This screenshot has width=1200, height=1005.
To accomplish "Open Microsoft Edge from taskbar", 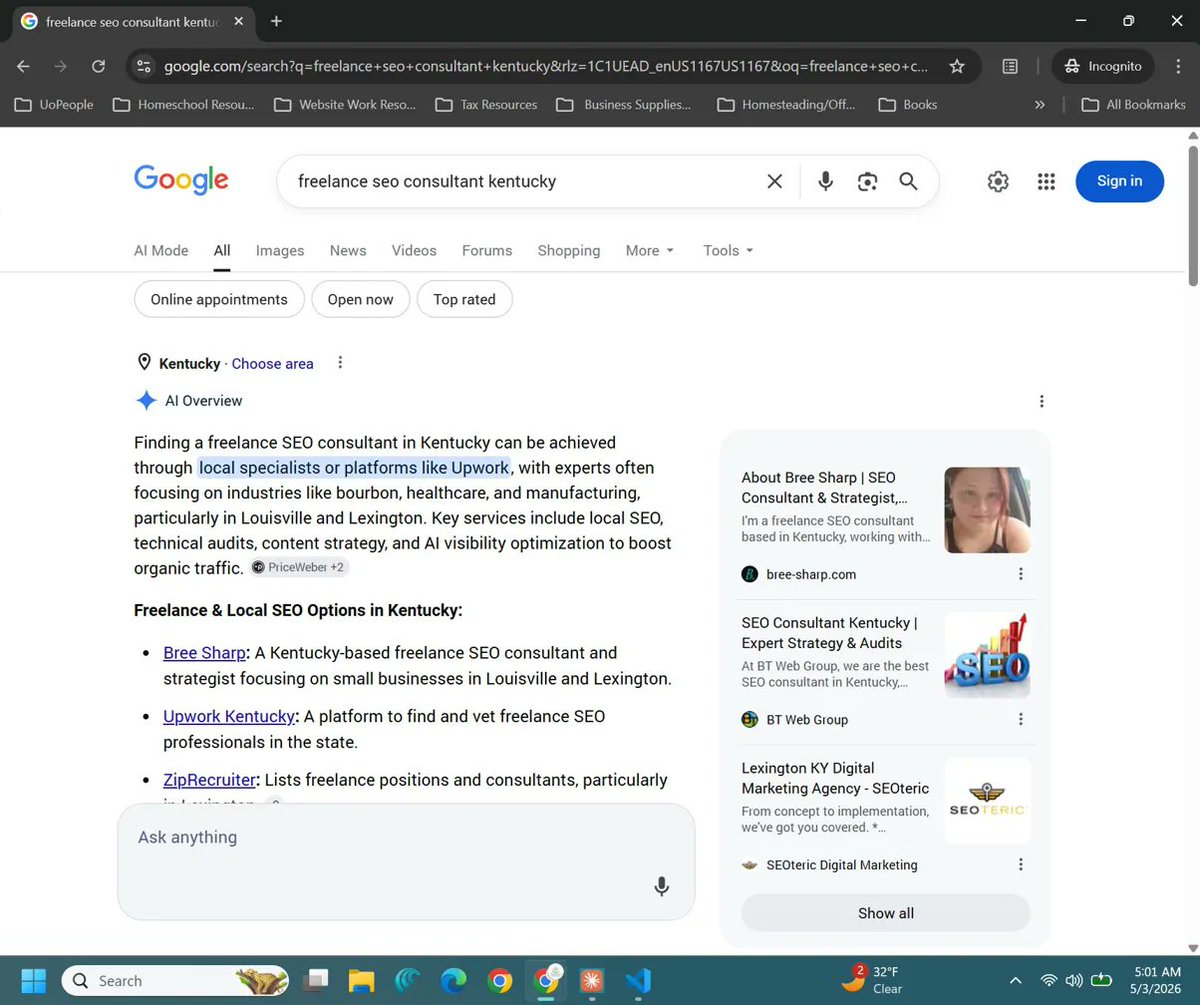I will [x=454, y=981].
